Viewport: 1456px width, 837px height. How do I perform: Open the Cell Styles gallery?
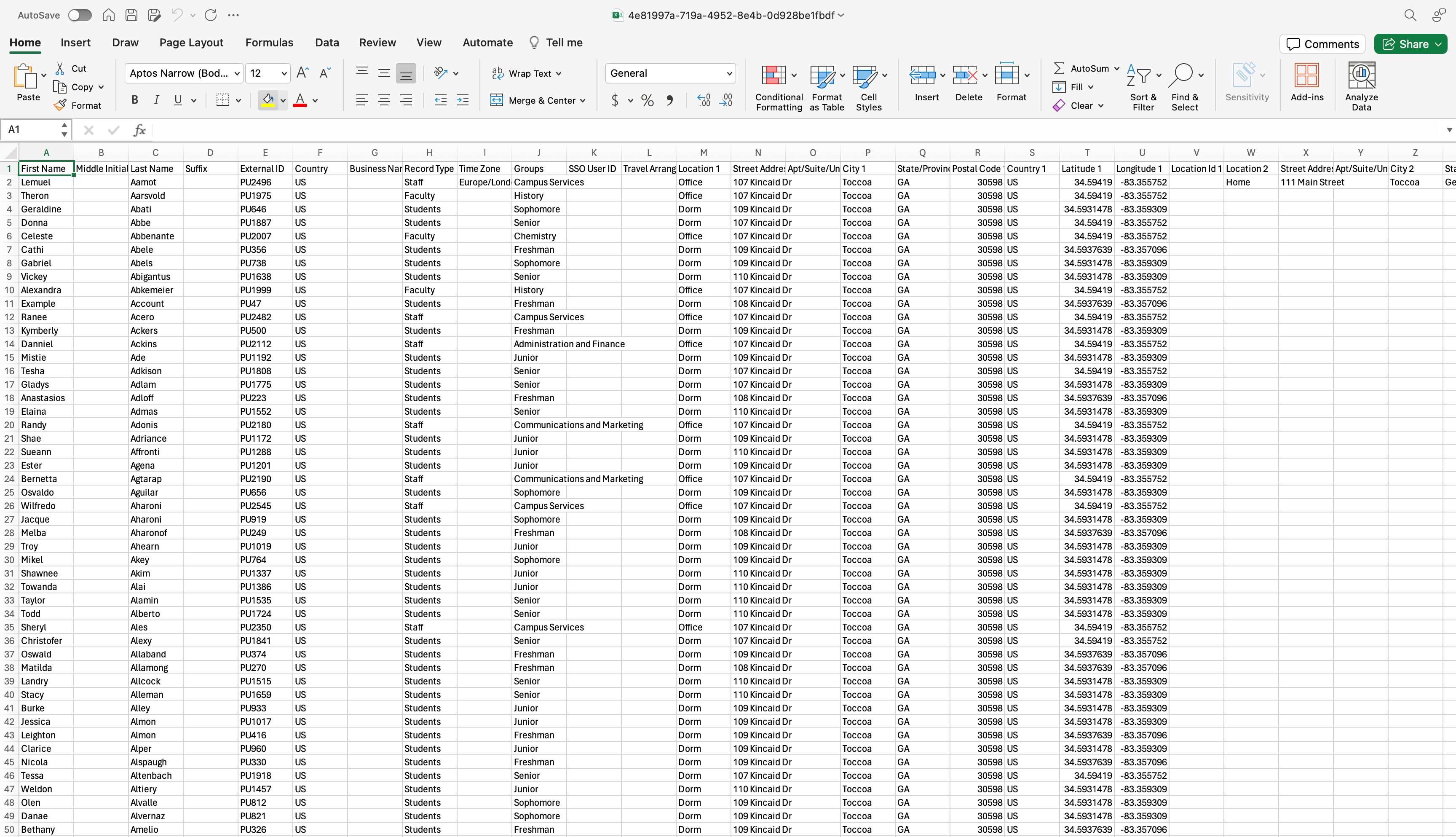point(869,87)
